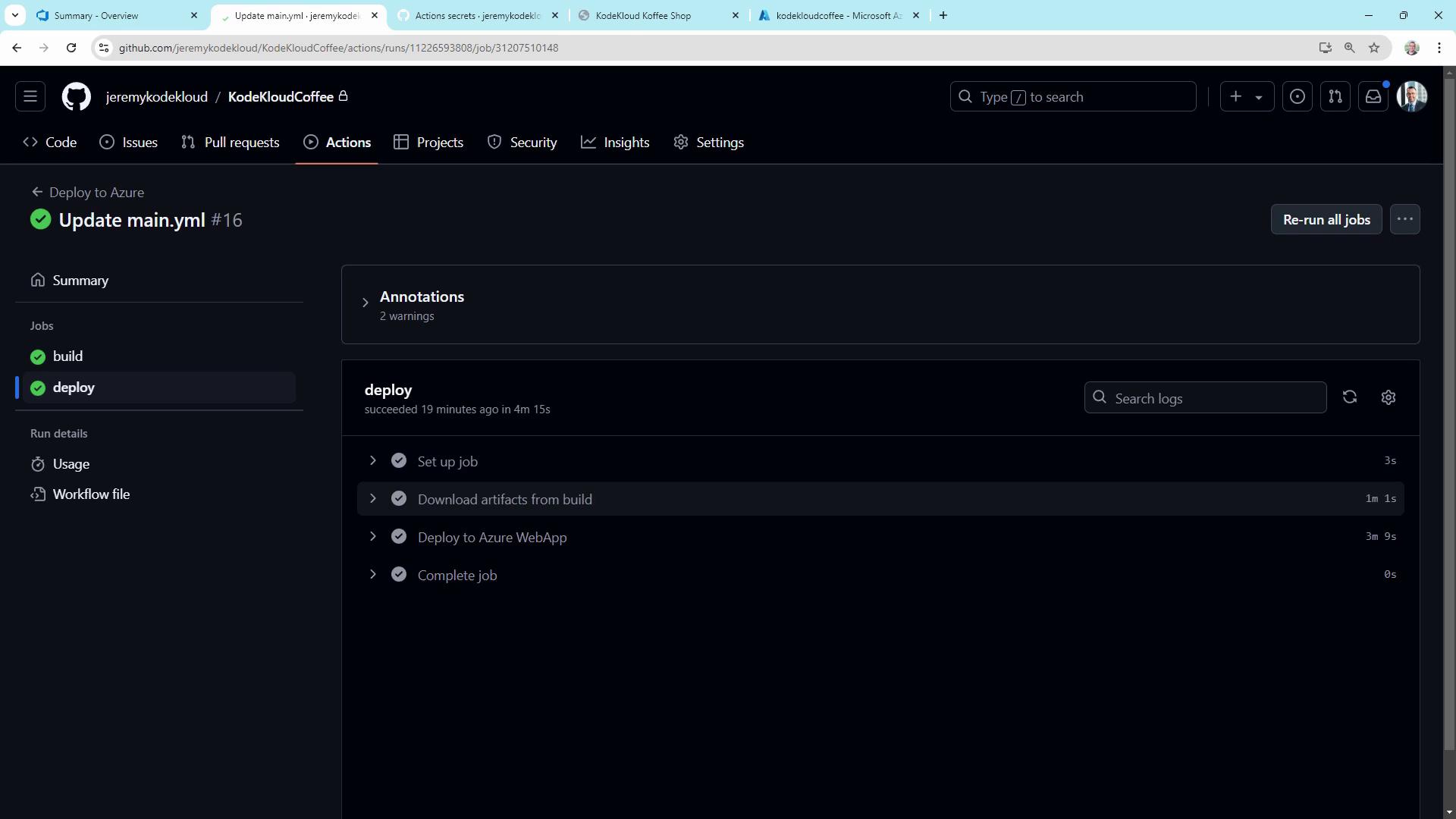Click the Search logs input field
Image resolution: width=1456 pixels, height=819 pixels.
[1206, 397]
